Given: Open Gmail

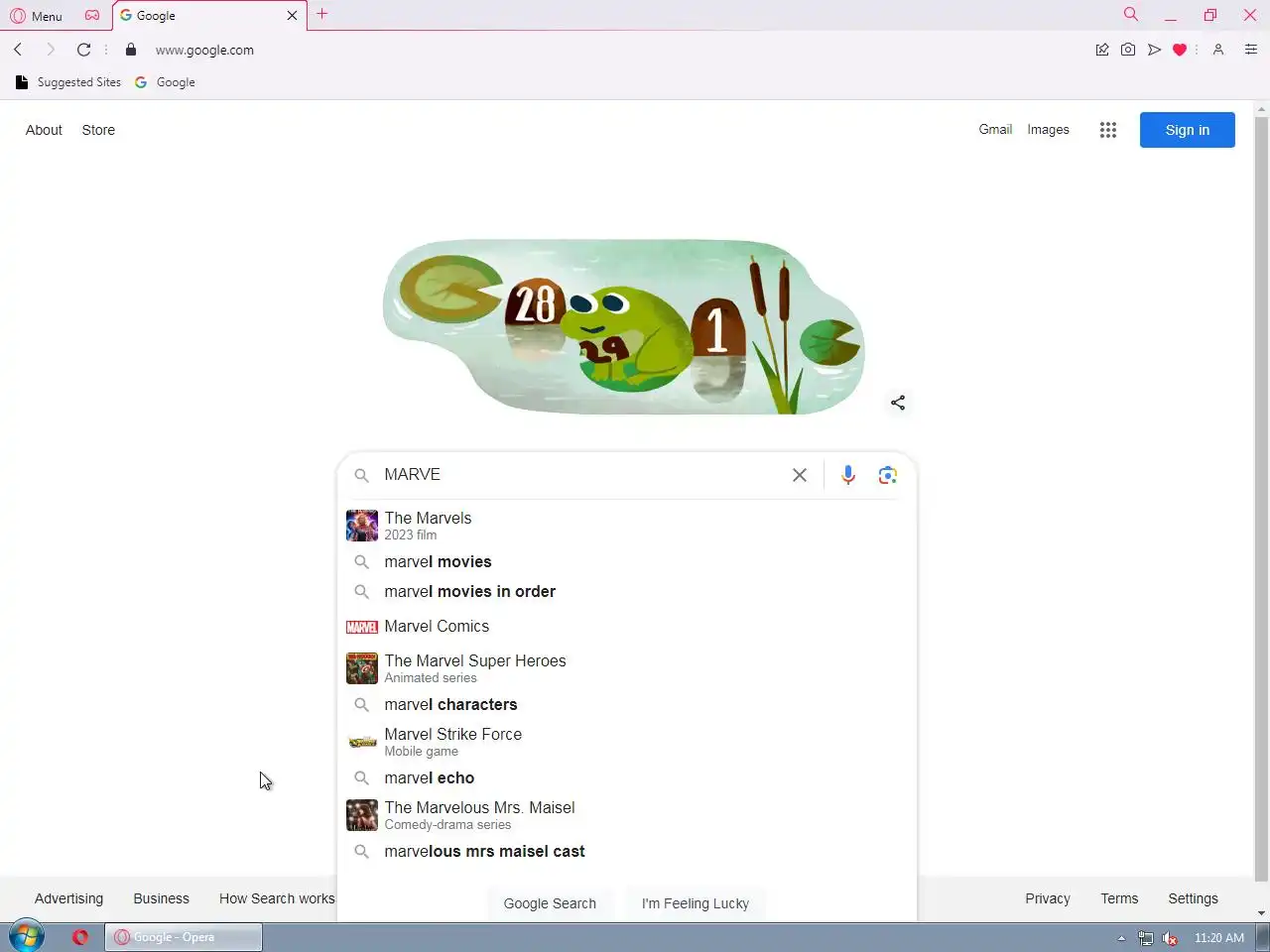Looking at the screenshot, I should pyautogui.click(x=995, y=130).
